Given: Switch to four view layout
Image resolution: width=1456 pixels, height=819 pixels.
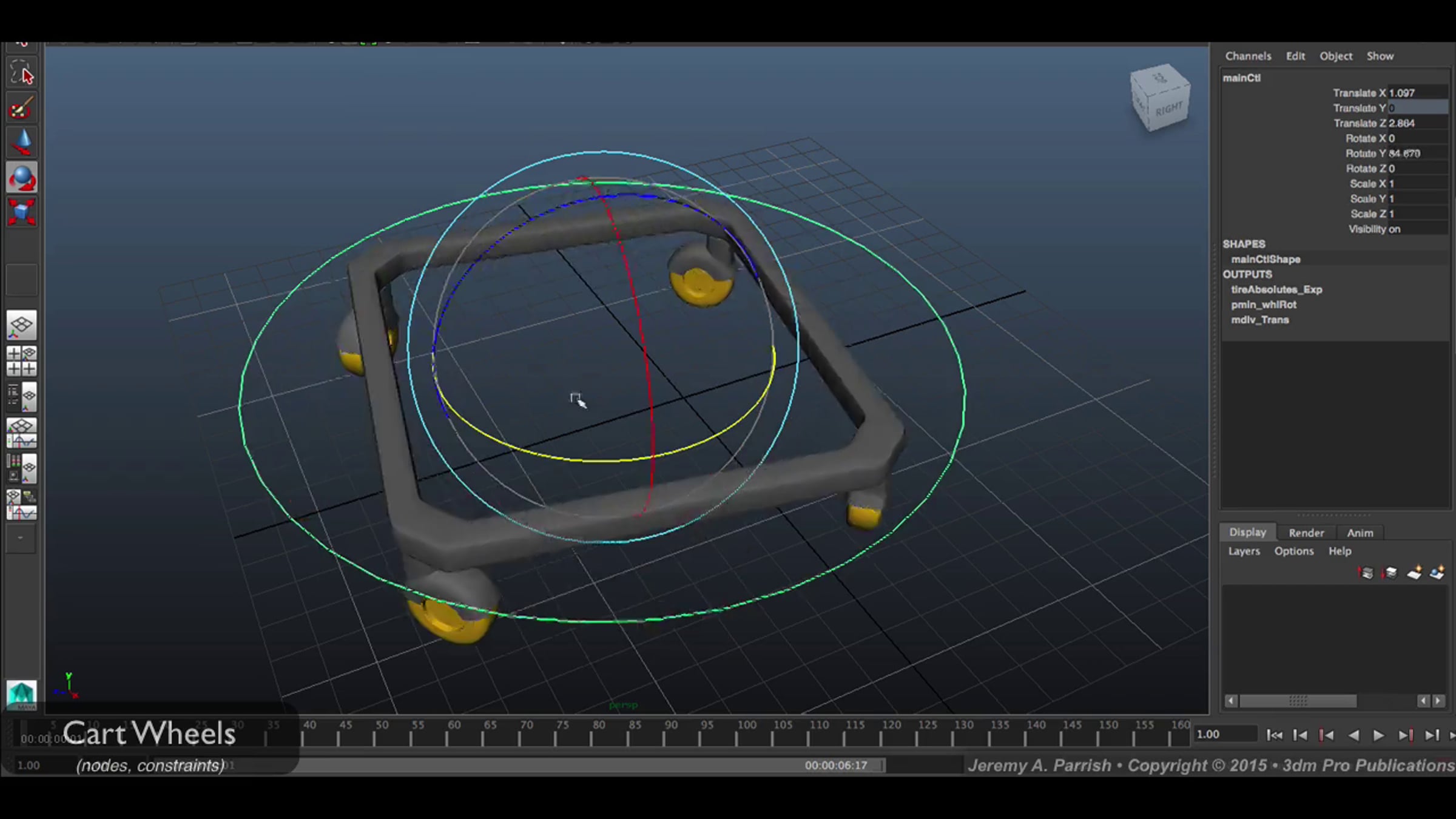Looking at the screenshot, I should 21,361.
